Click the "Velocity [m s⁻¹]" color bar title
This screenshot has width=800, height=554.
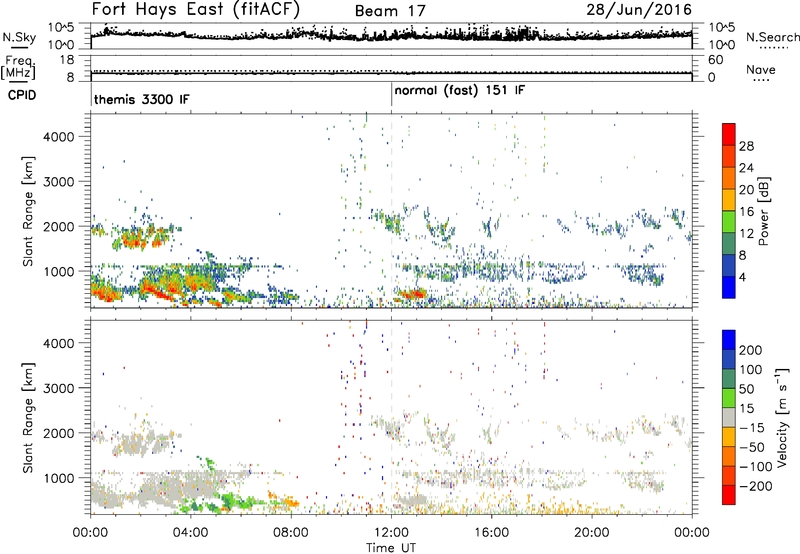(782, 417)
